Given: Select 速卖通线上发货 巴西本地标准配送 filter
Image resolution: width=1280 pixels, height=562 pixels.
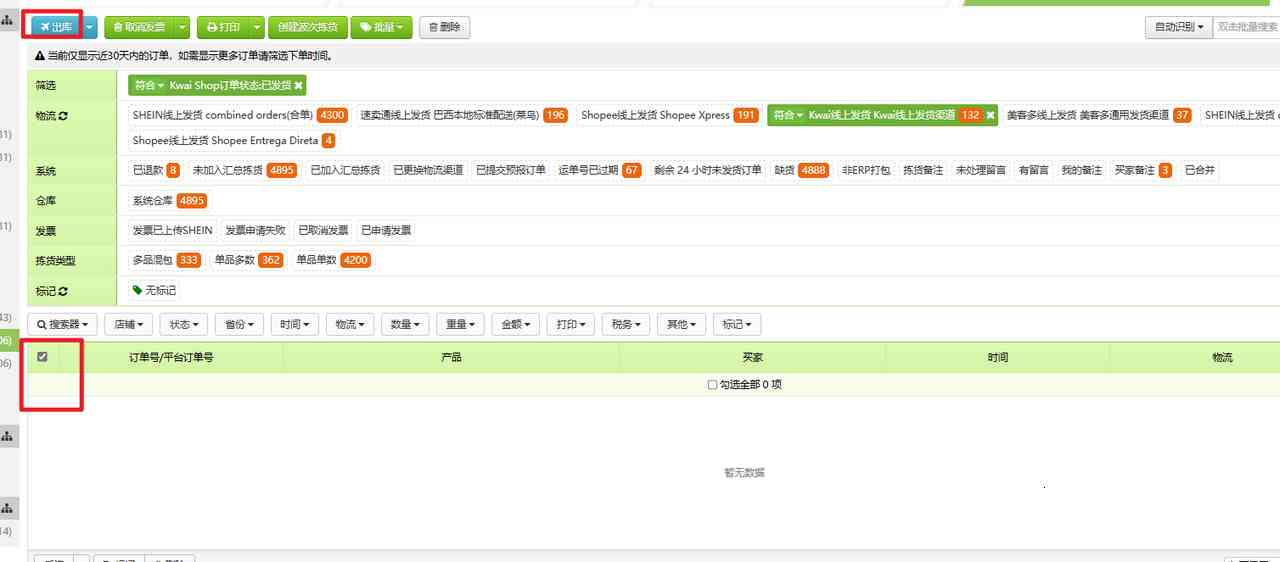Looking at the screenshot, I should click(x=463, y=115).
